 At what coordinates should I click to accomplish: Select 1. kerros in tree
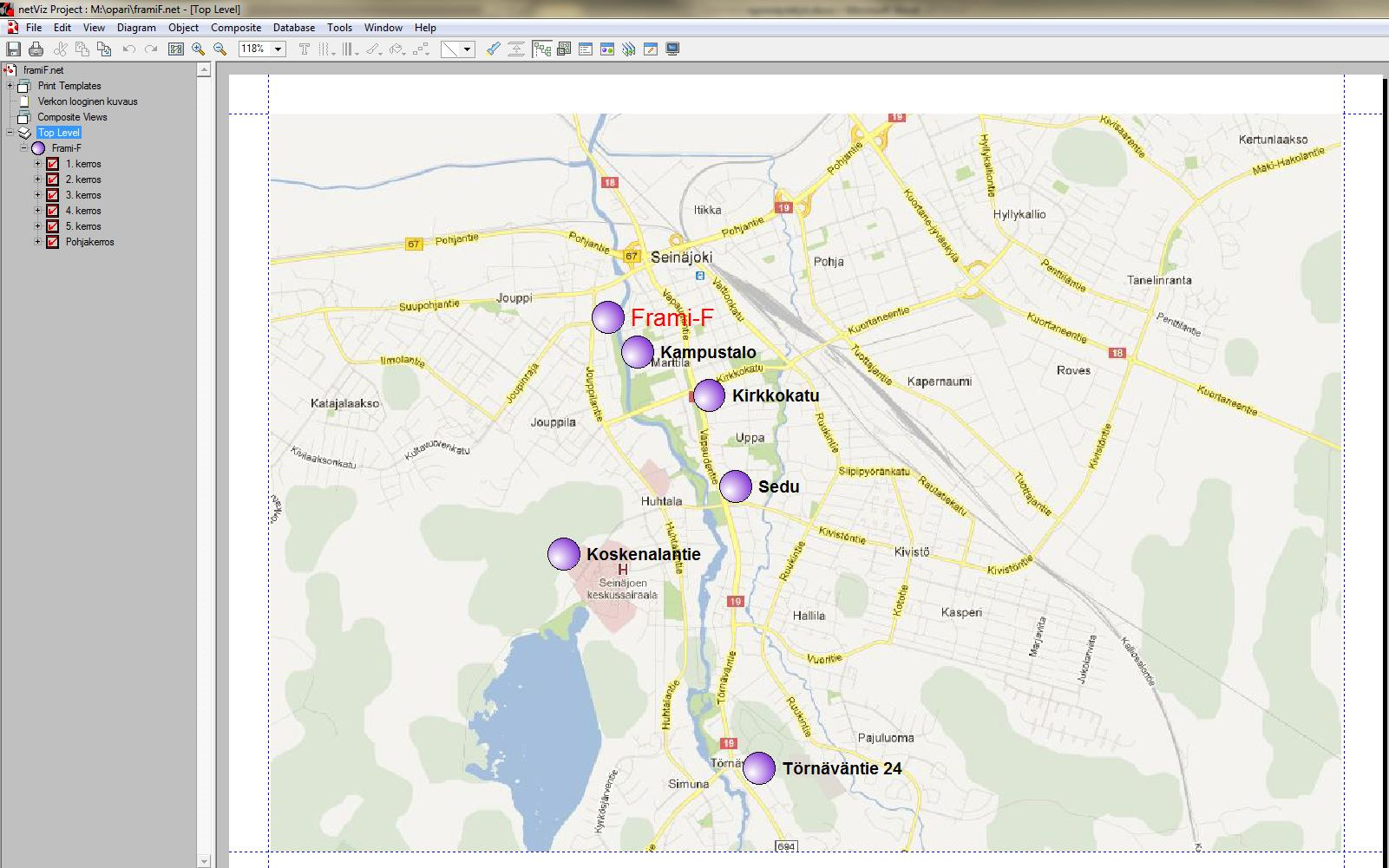point(83,164)
